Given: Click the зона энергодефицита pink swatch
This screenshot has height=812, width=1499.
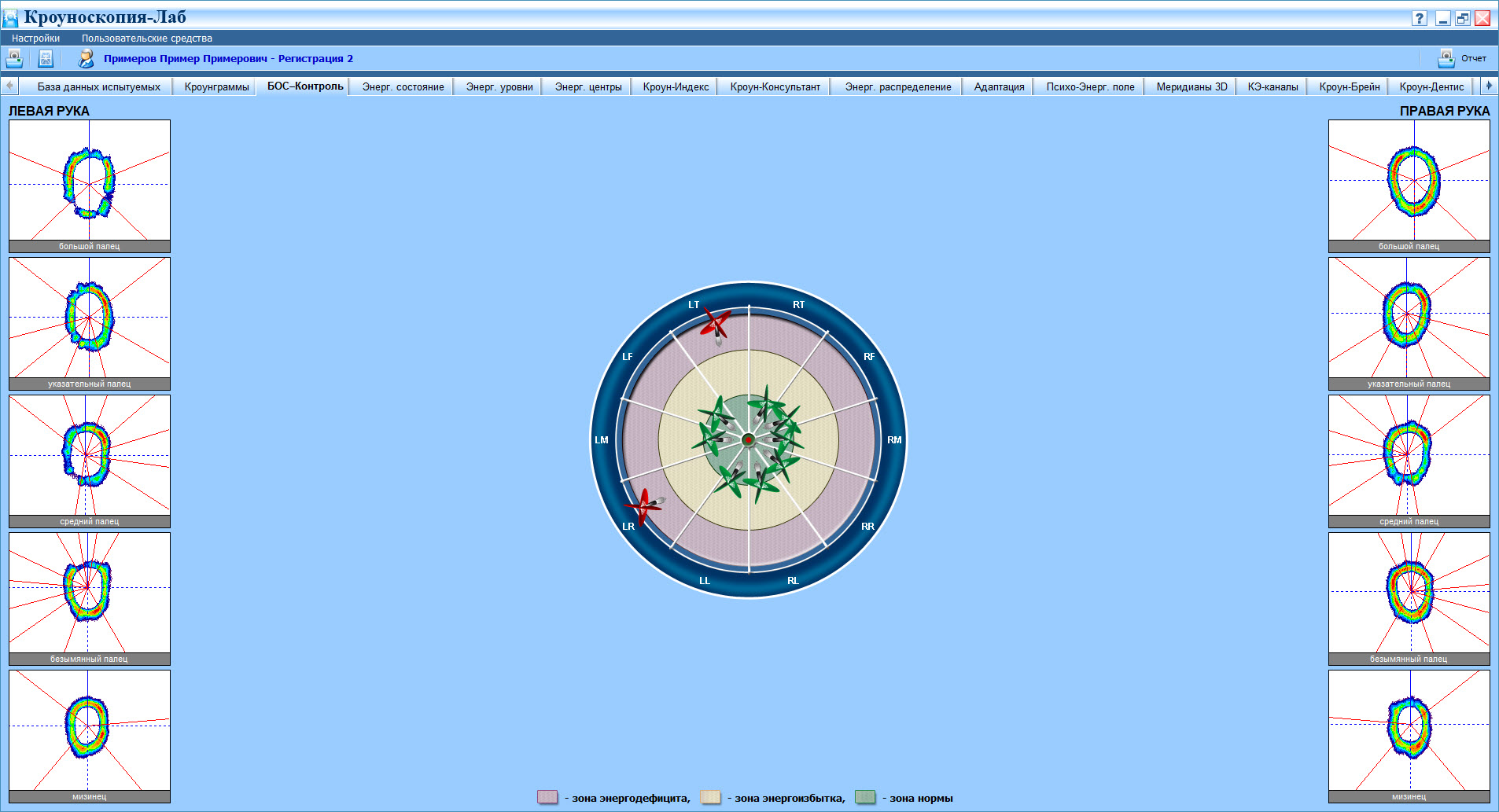Looking at the screenshot, I should pos(547,797).
